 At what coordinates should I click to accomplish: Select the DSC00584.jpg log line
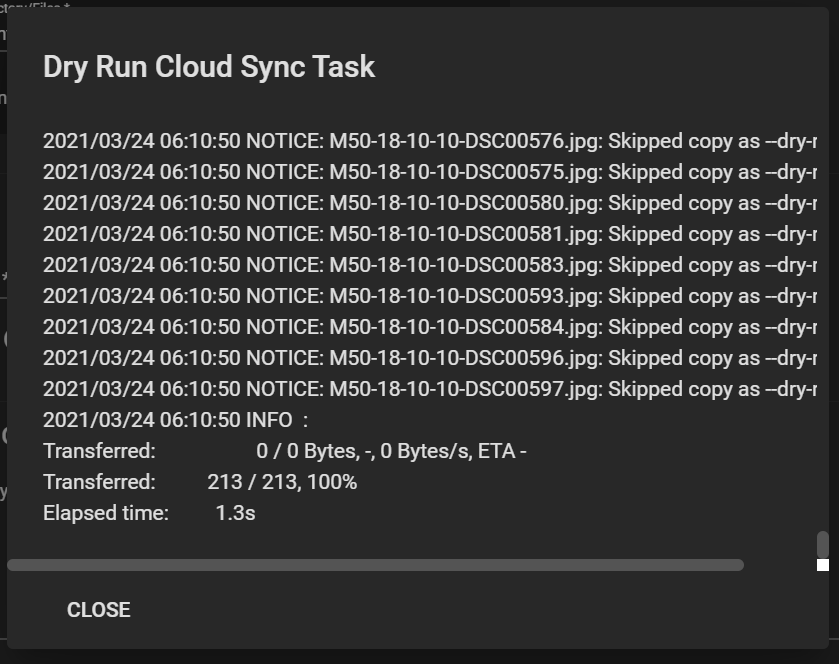(x=430, y=327)
